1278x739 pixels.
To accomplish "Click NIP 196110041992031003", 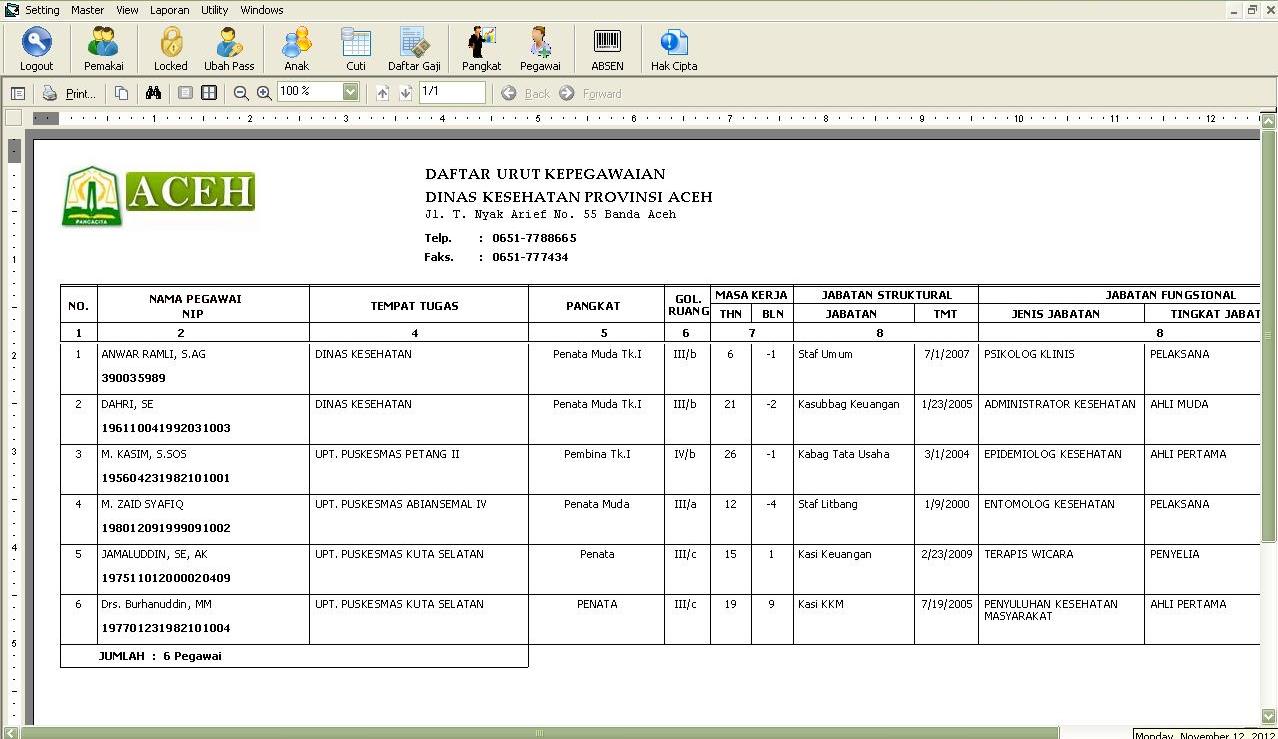I will (166, 428).
